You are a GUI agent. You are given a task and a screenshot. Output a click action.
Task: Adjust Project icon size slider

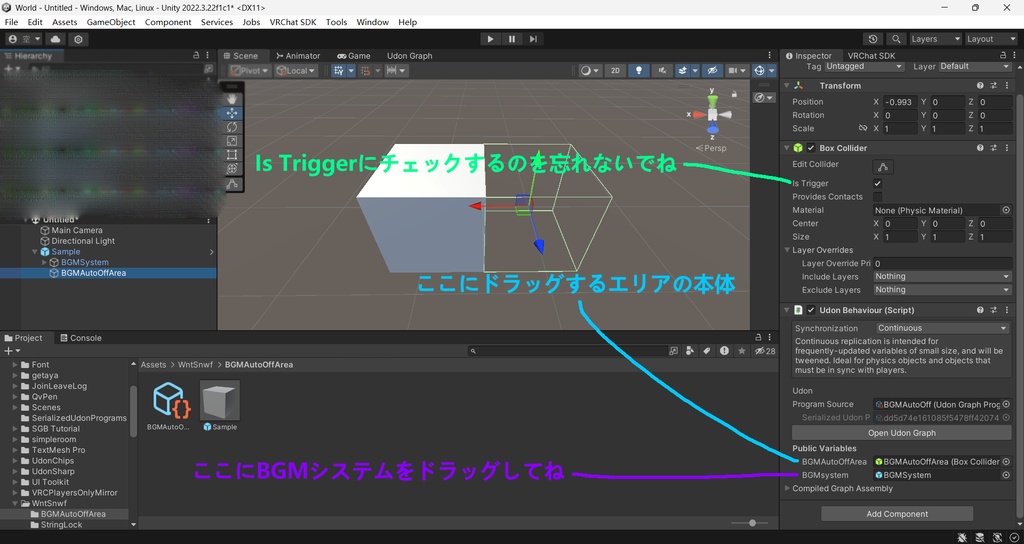[x=750, y=523]
